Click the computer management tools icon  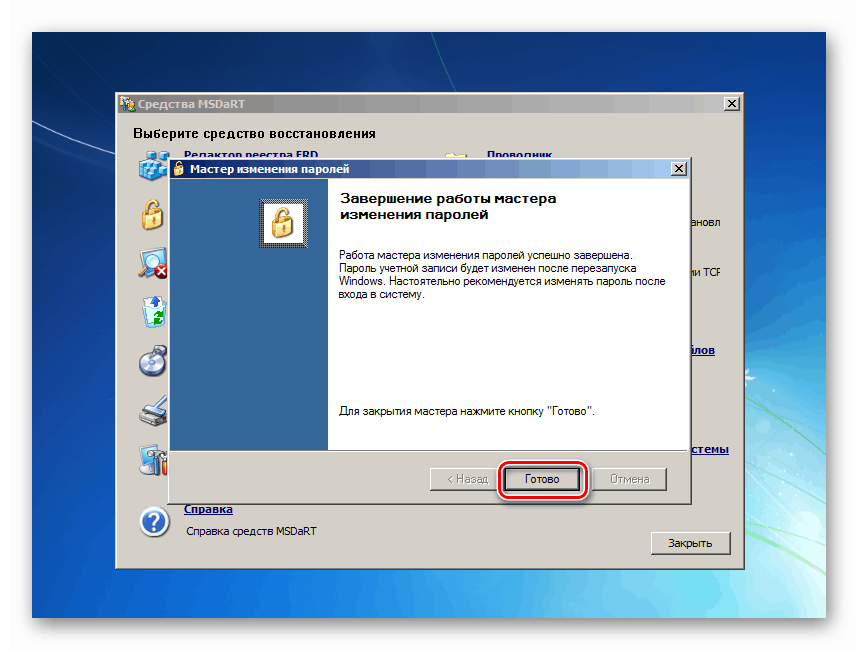pos(154,460)
